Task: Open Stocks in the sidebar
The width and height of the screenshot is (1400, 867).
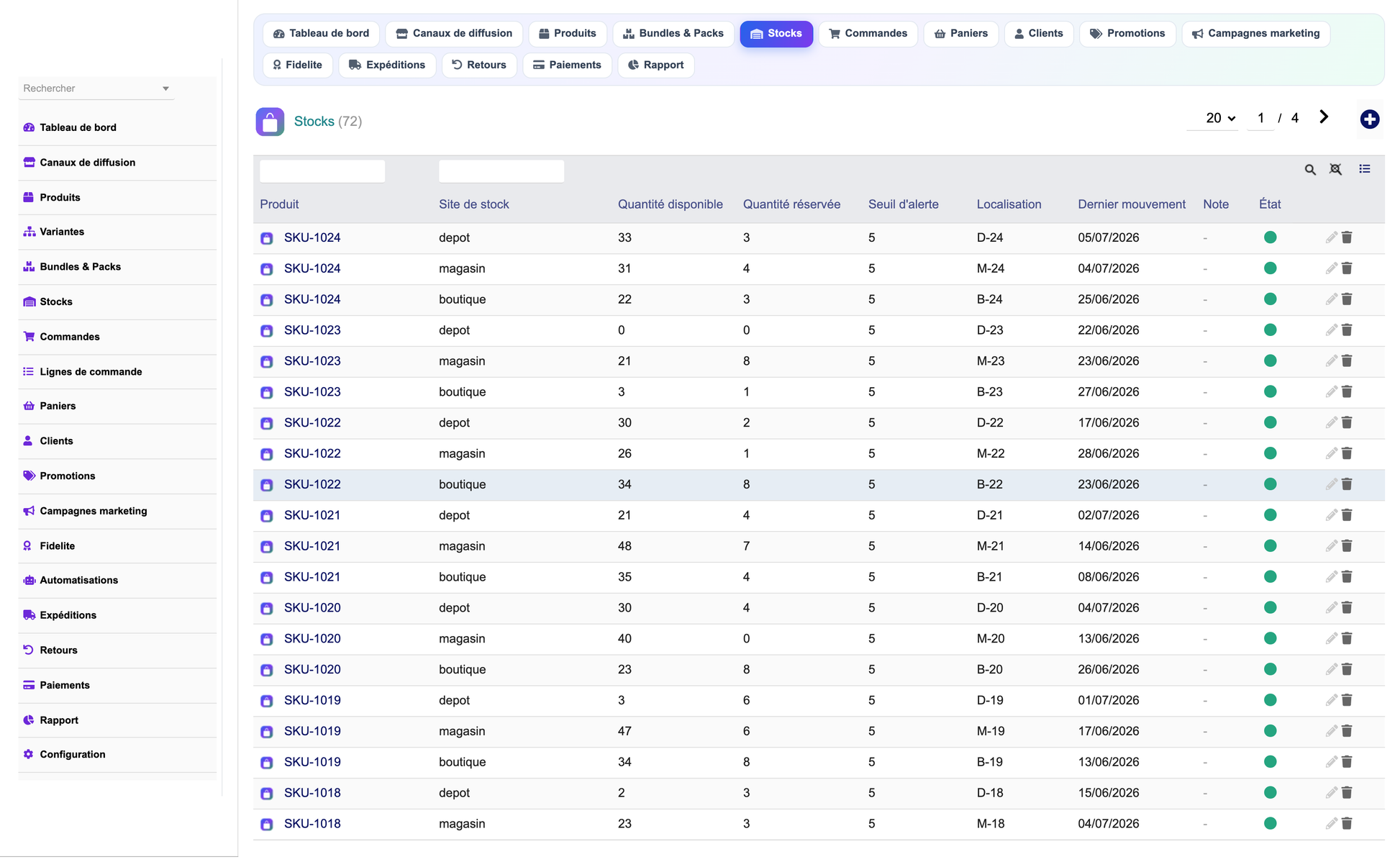Action: pos(117,302)
